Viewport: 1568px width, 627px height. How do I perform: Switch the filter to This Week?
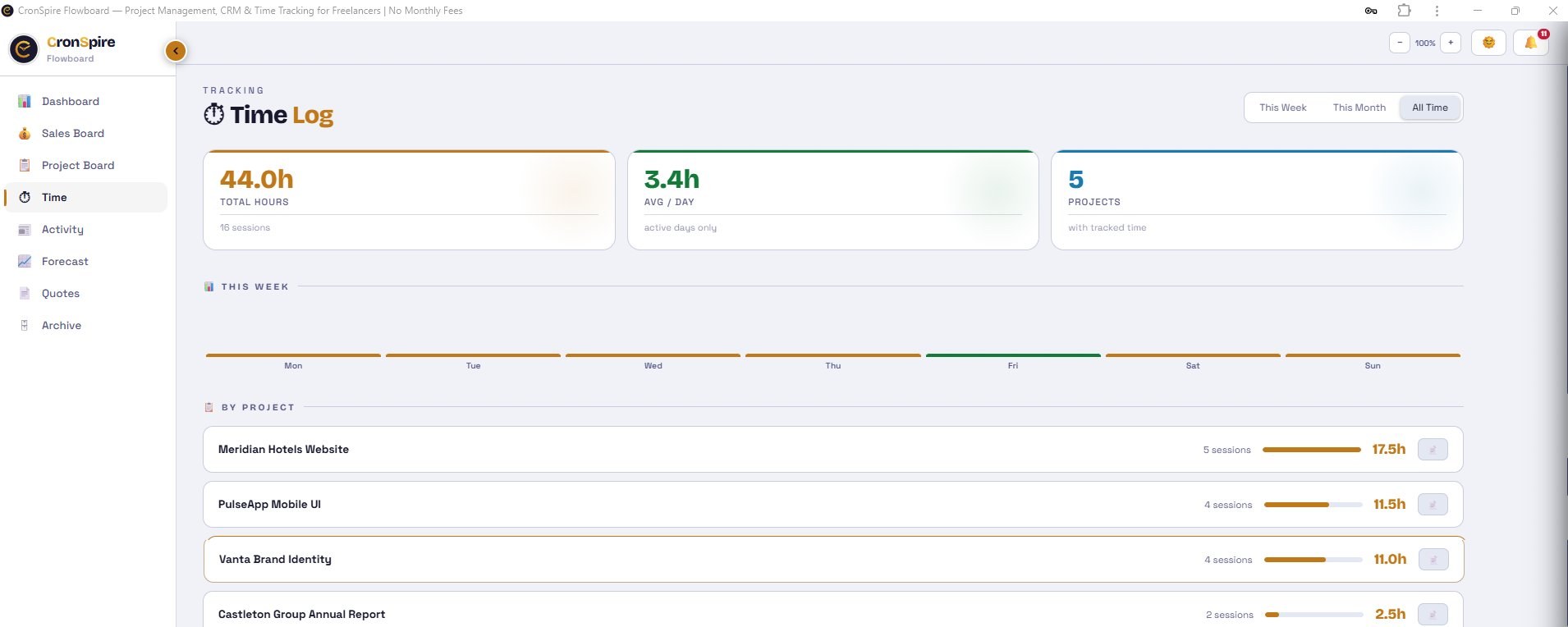click(1282, 108)
